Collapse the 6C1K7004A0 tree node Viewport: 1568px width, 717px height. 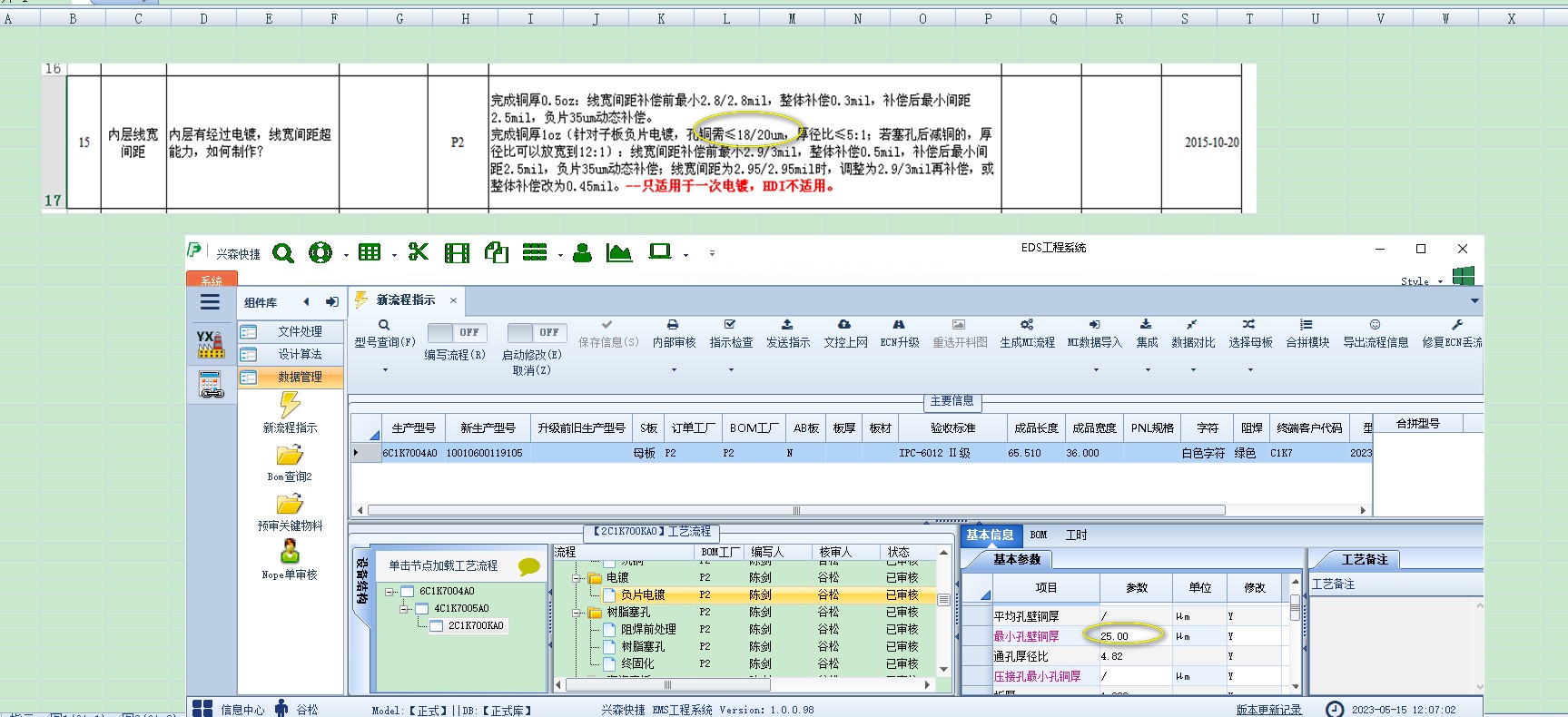[x=390, y=592]
